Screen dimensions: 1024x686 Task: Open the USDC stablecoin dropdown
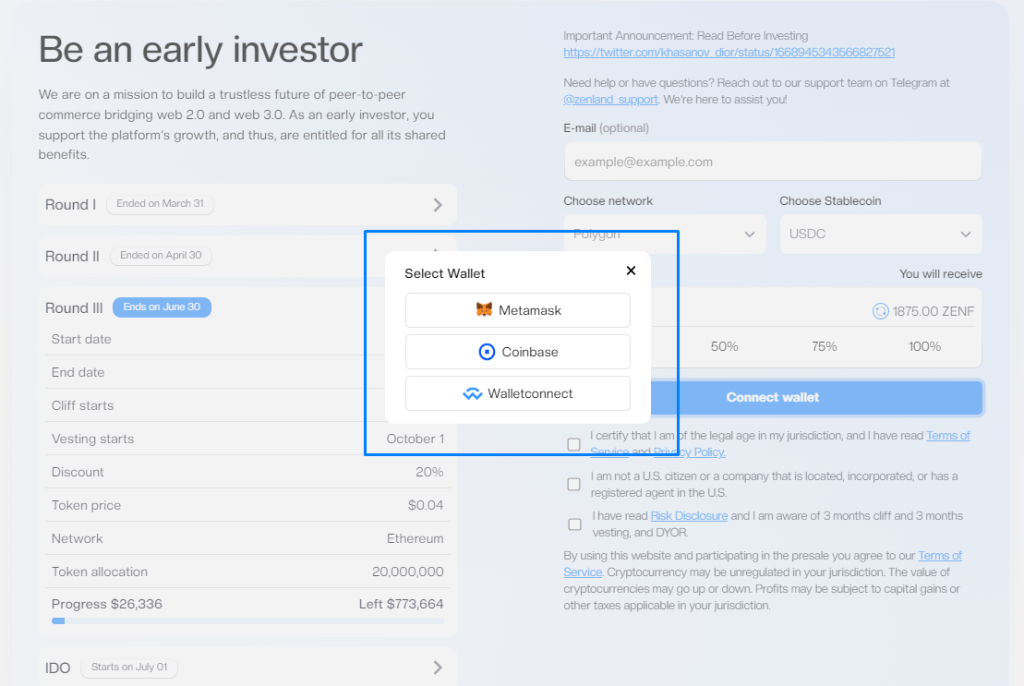(x=880, y=234)
